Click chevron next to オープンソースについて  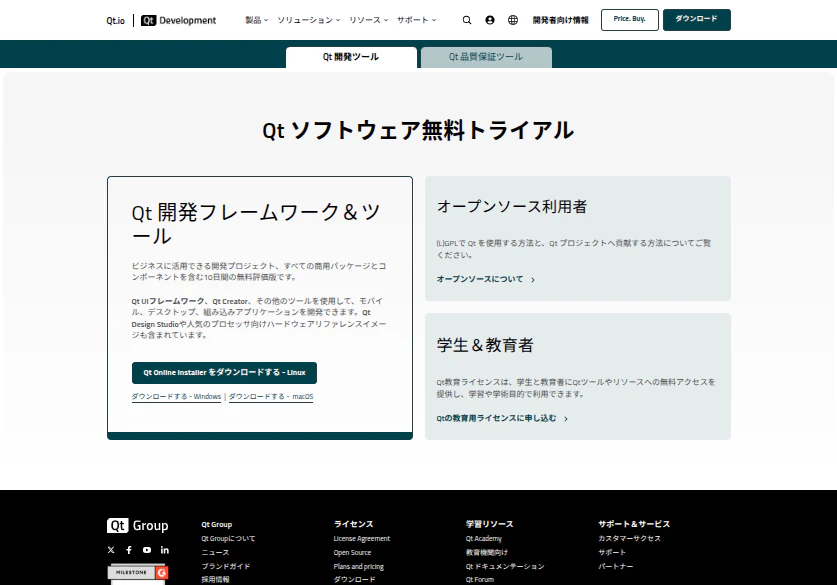[533, 280]
